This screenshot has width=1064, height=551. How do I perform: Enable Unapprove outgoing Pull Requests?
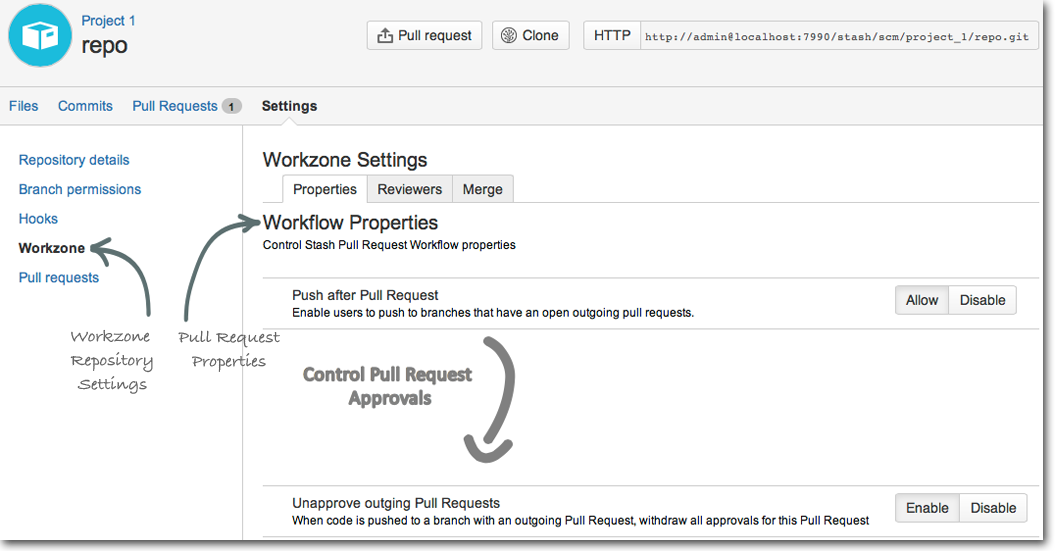(927, 508)
